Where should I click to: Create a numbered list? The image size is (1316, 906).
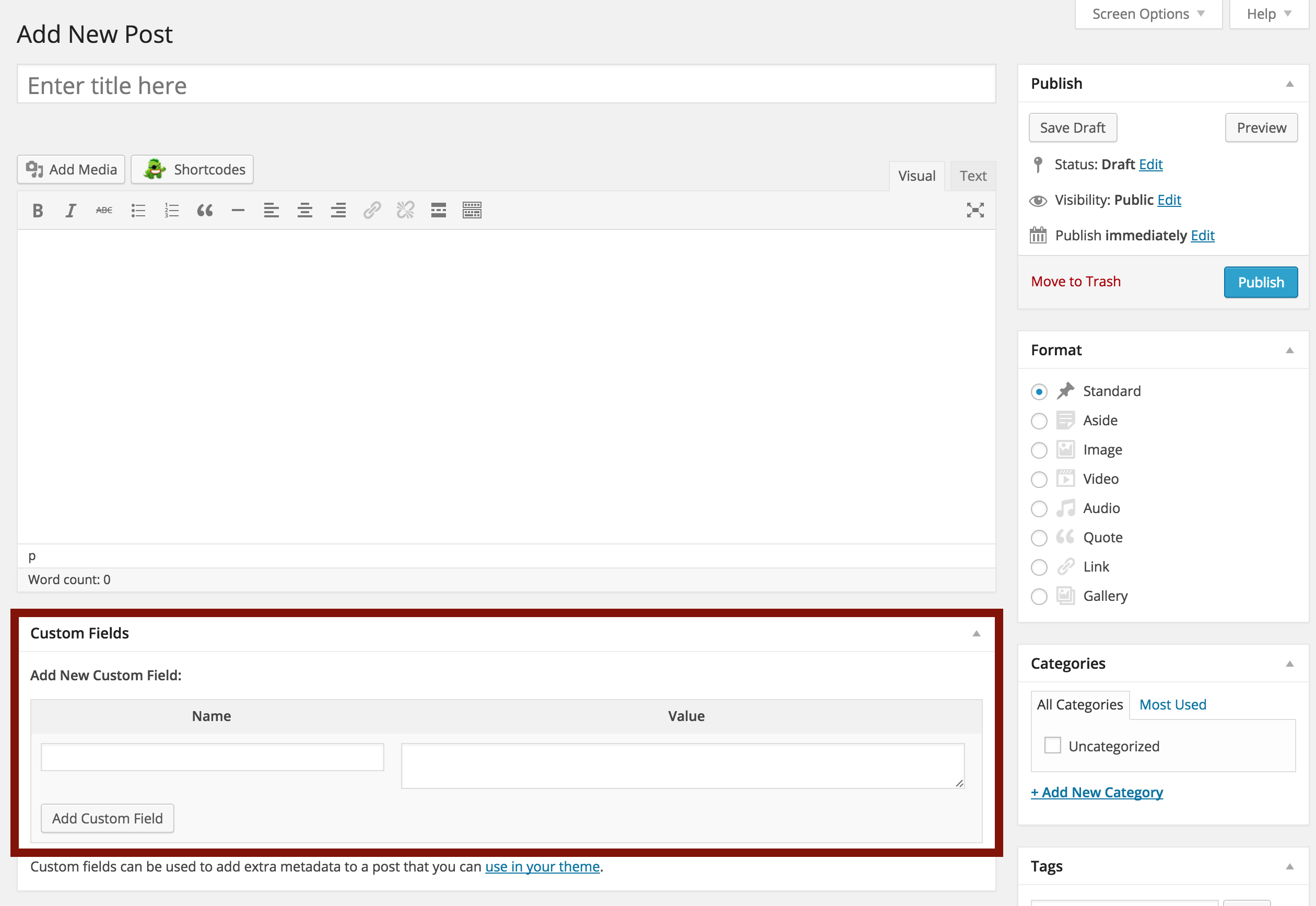pyautogui.click(x=171, y=211)
